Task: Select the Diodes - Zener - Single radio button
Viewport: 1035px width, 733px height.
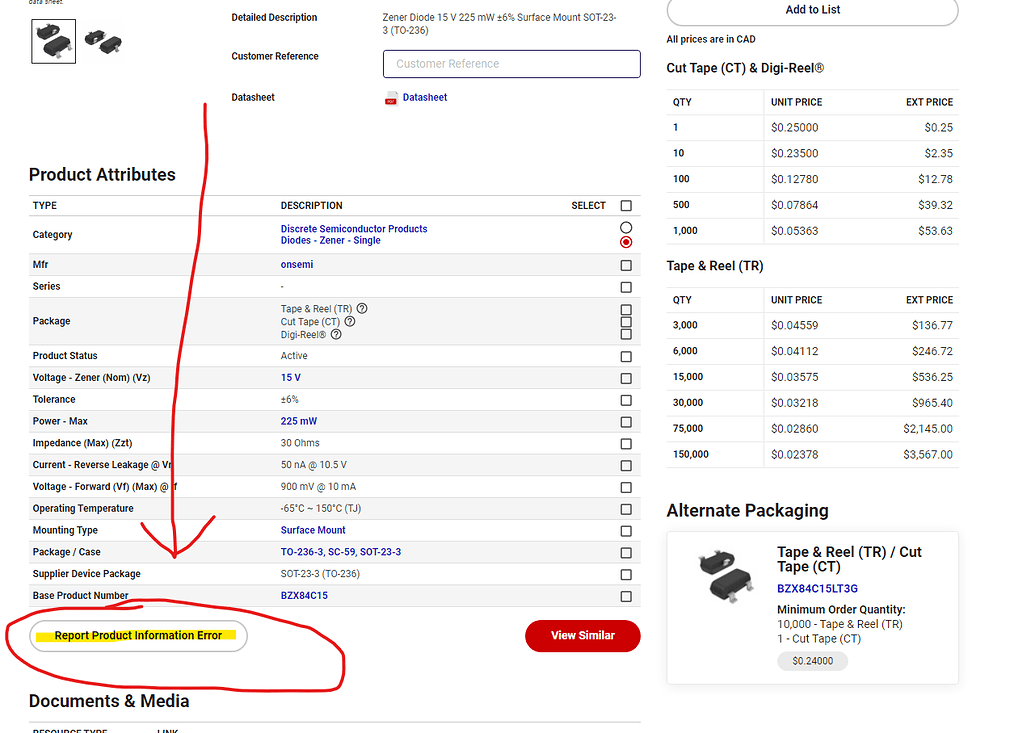Action: click(x=626, y=241)
